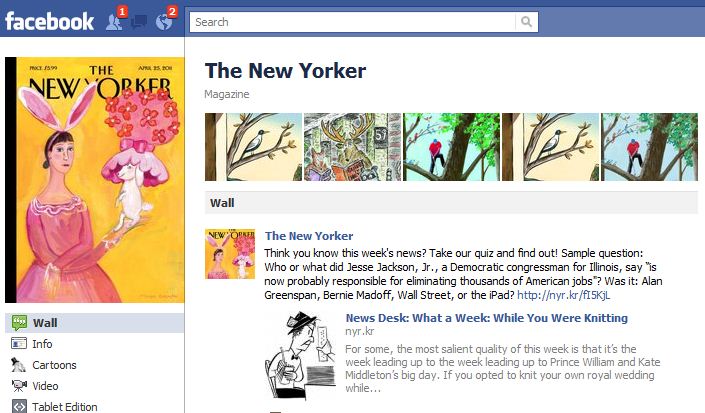This screenshot has height=413, width=705.
Task: Click The New Yorker post author name
Action: [309, 236]
